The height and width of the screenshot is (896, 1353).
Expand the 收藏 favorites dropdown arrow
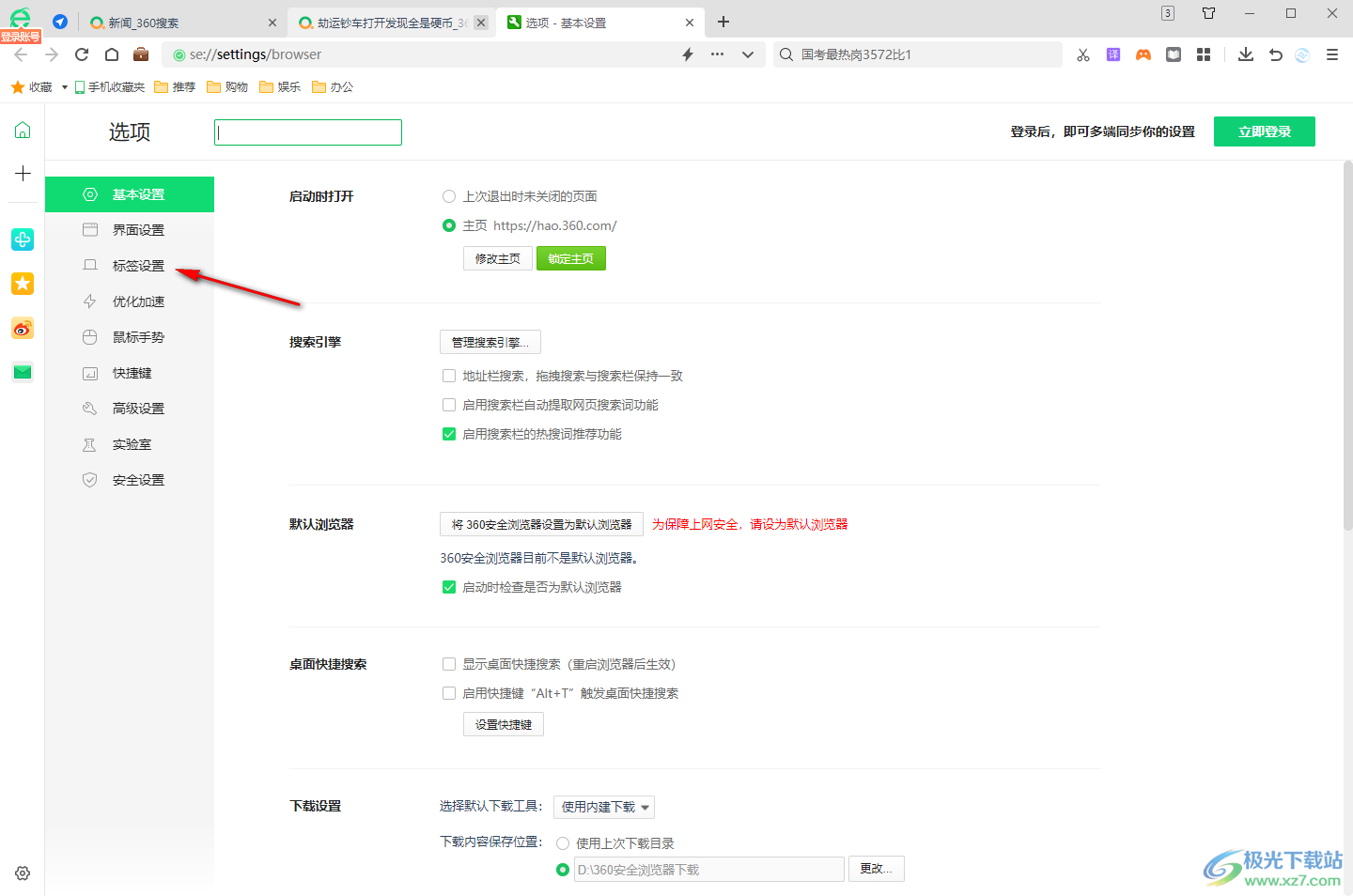(65, 87)
